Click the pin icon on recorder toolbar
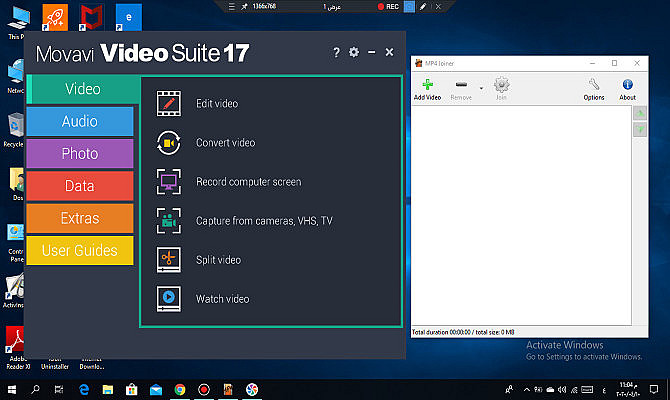Screen dimensions: 670x400 coord(244,6)
